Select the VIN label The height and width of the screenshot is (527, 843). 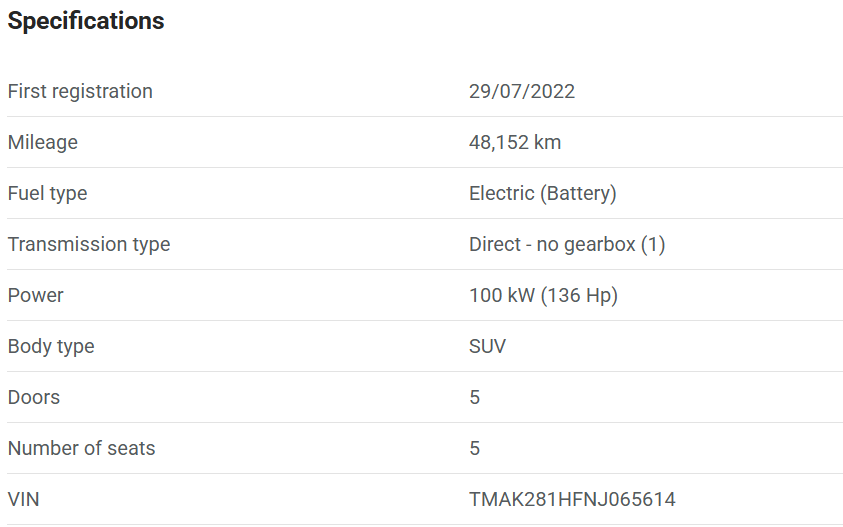pos(24,499)
